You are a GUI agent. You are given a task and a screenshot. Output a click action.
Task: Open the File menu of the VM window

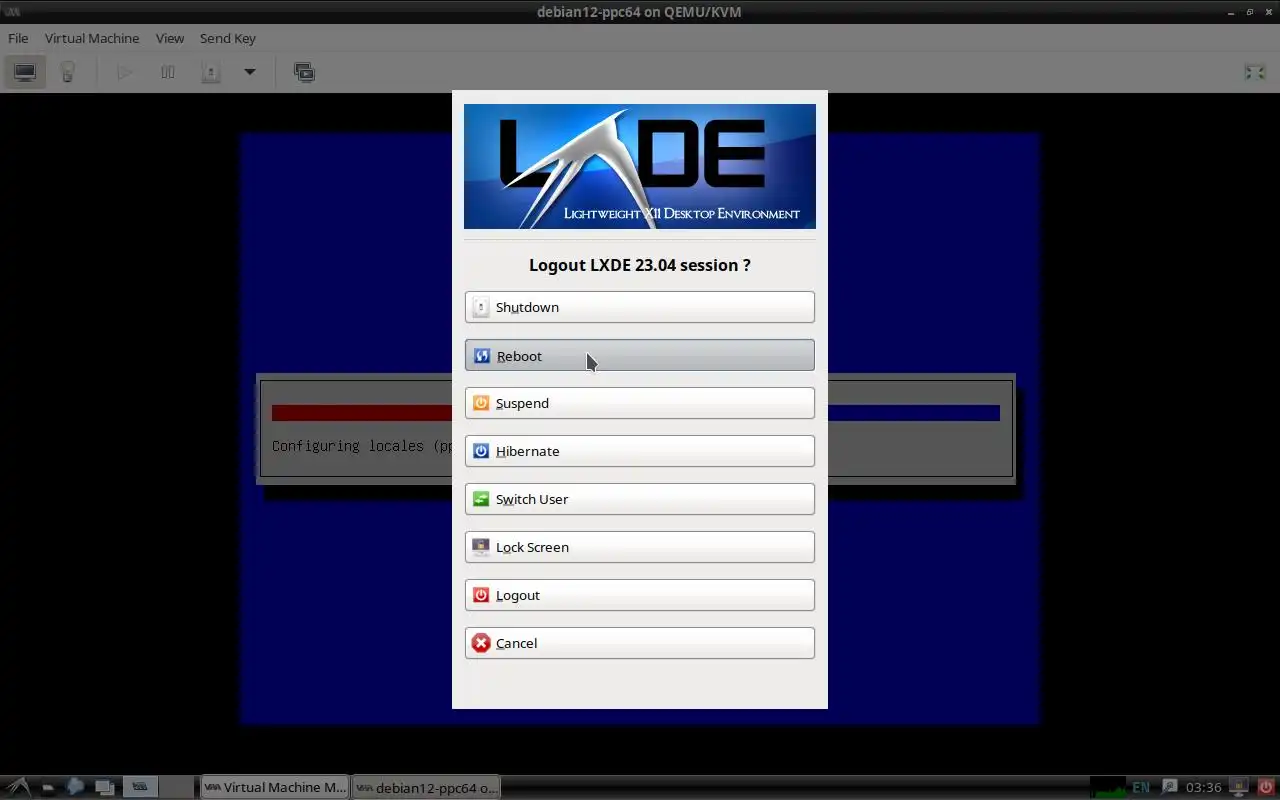click(18, 38)
